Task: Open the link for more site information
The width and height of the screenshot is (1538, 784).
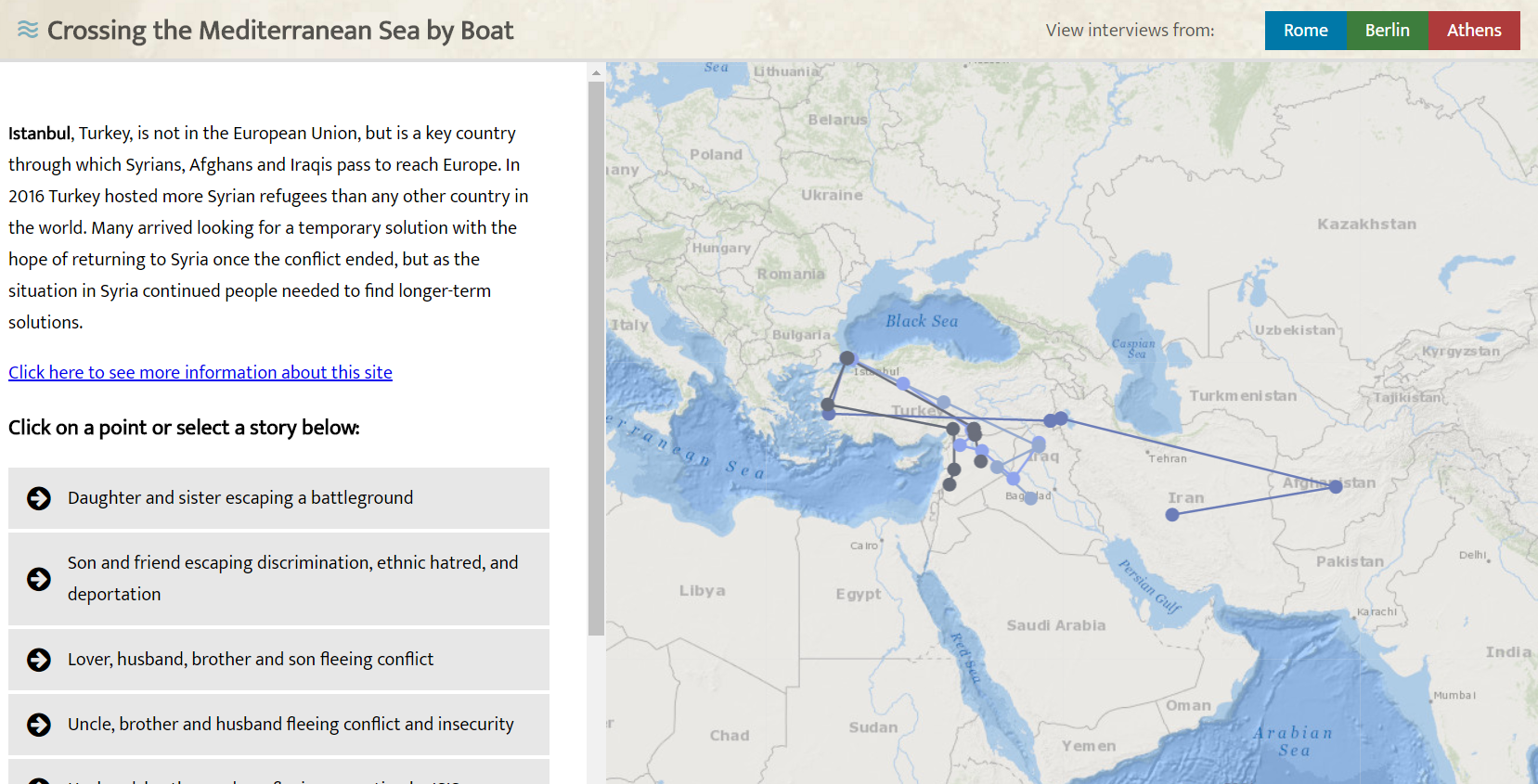Action: [x=200, y=372]
